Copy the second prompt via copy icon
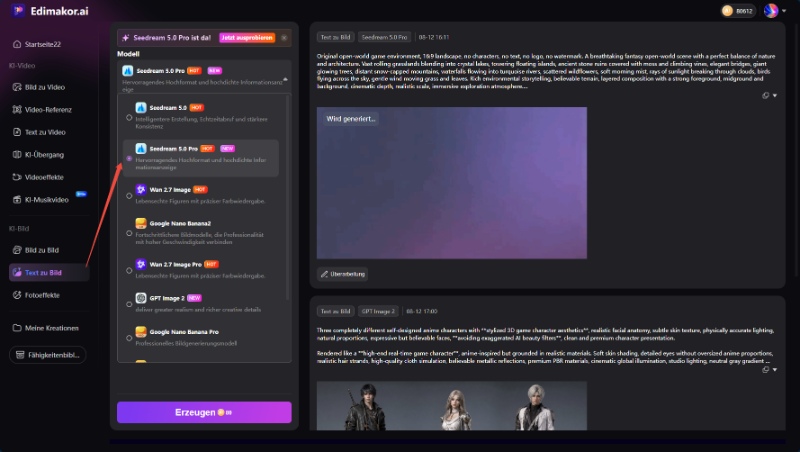 pyautogui.click(x=765, y=369)
